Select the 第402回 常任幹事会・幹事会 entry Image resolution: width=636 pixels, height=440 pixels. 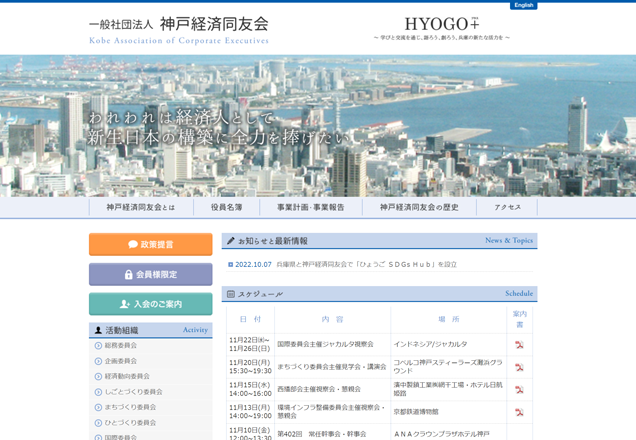click(x=322, y=434)
